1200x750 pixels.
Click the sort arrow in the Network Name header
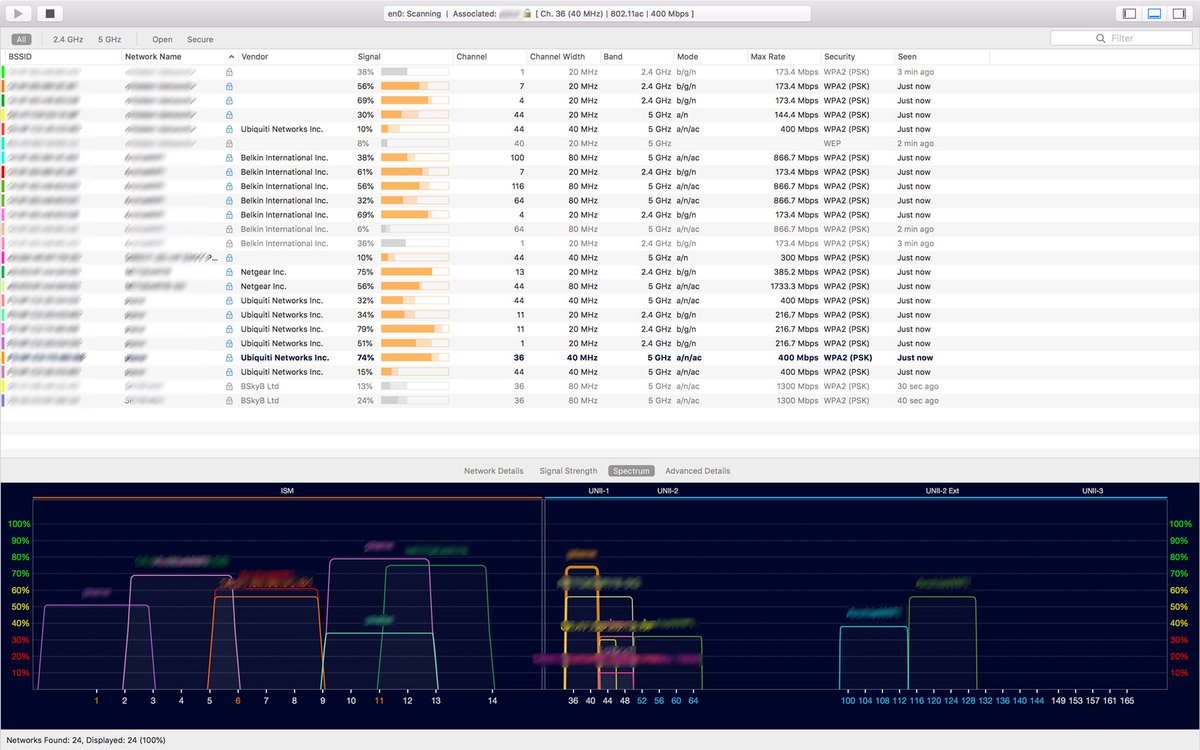click(x=231, y=57)
